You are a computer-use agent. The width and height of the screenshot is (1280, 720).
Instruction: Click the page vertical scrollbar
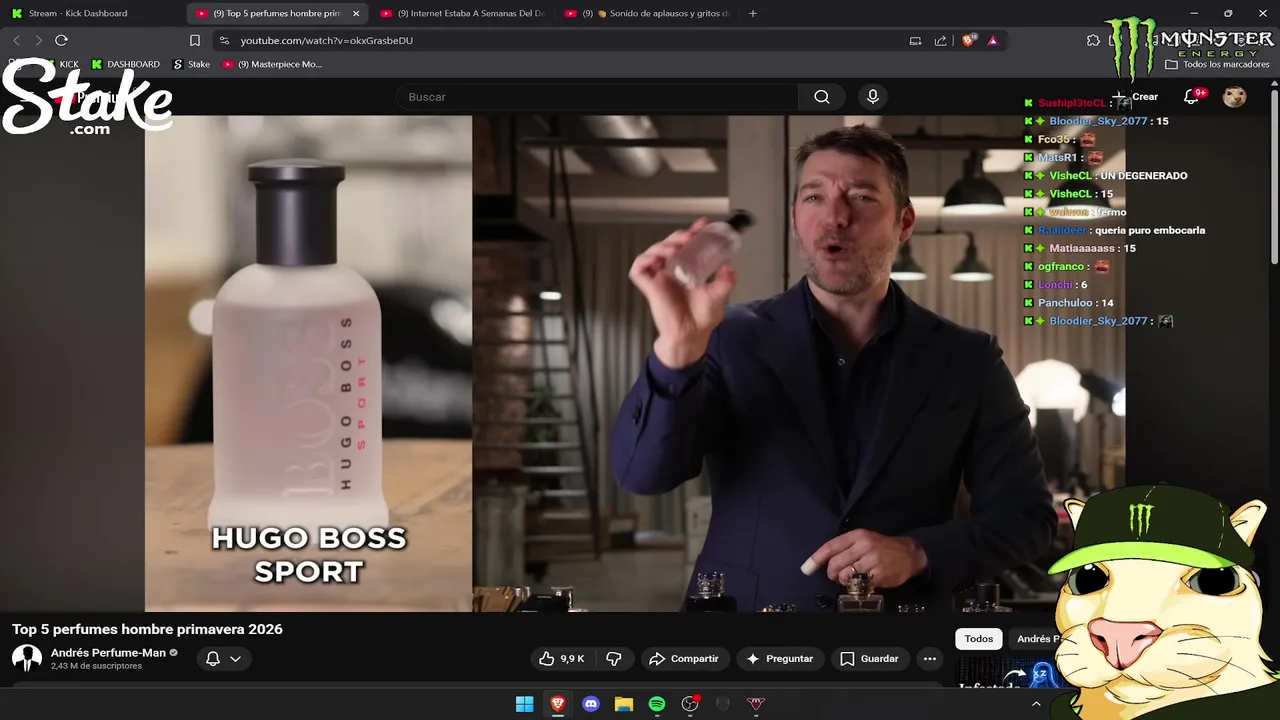1274,177
